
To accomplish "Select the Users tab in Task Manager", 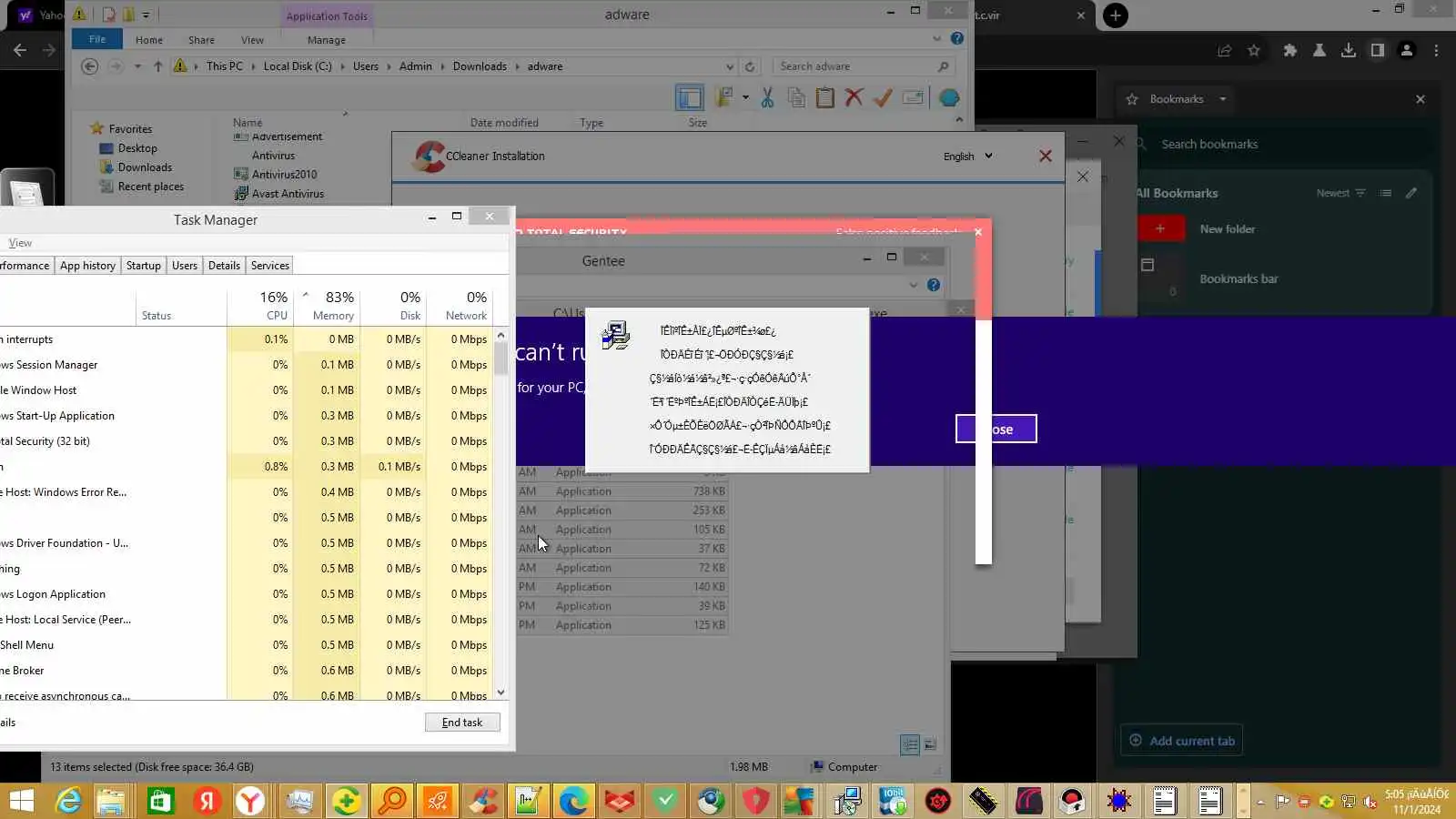I will (x=185, y=266).
